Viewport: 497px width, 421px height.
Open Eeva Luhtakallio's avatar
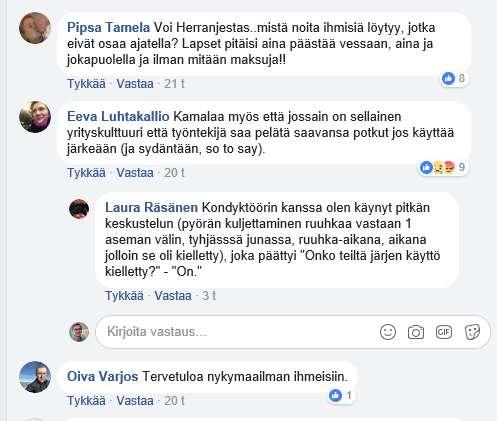(35, 117)
